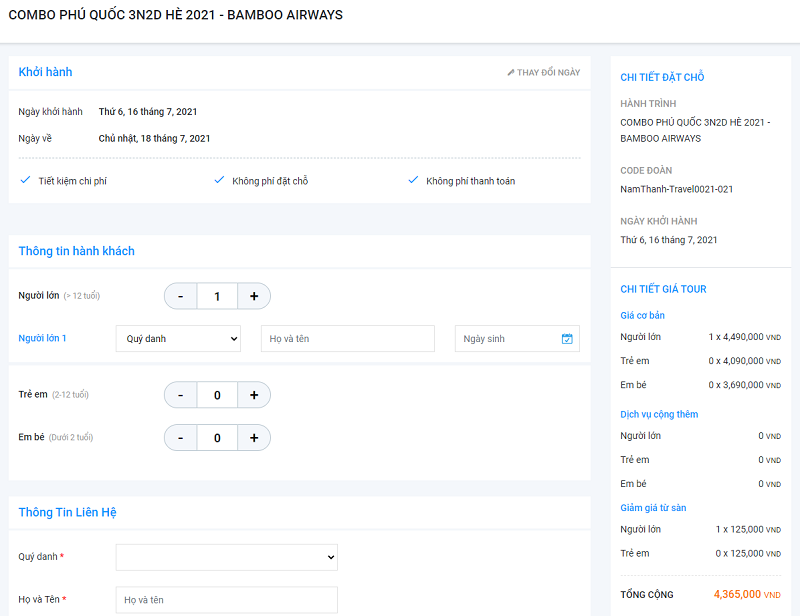Click the checkmark next to Không phí đặt chỗ
Viewport: 800px width, 616px height.
click(x=219, y=180)
